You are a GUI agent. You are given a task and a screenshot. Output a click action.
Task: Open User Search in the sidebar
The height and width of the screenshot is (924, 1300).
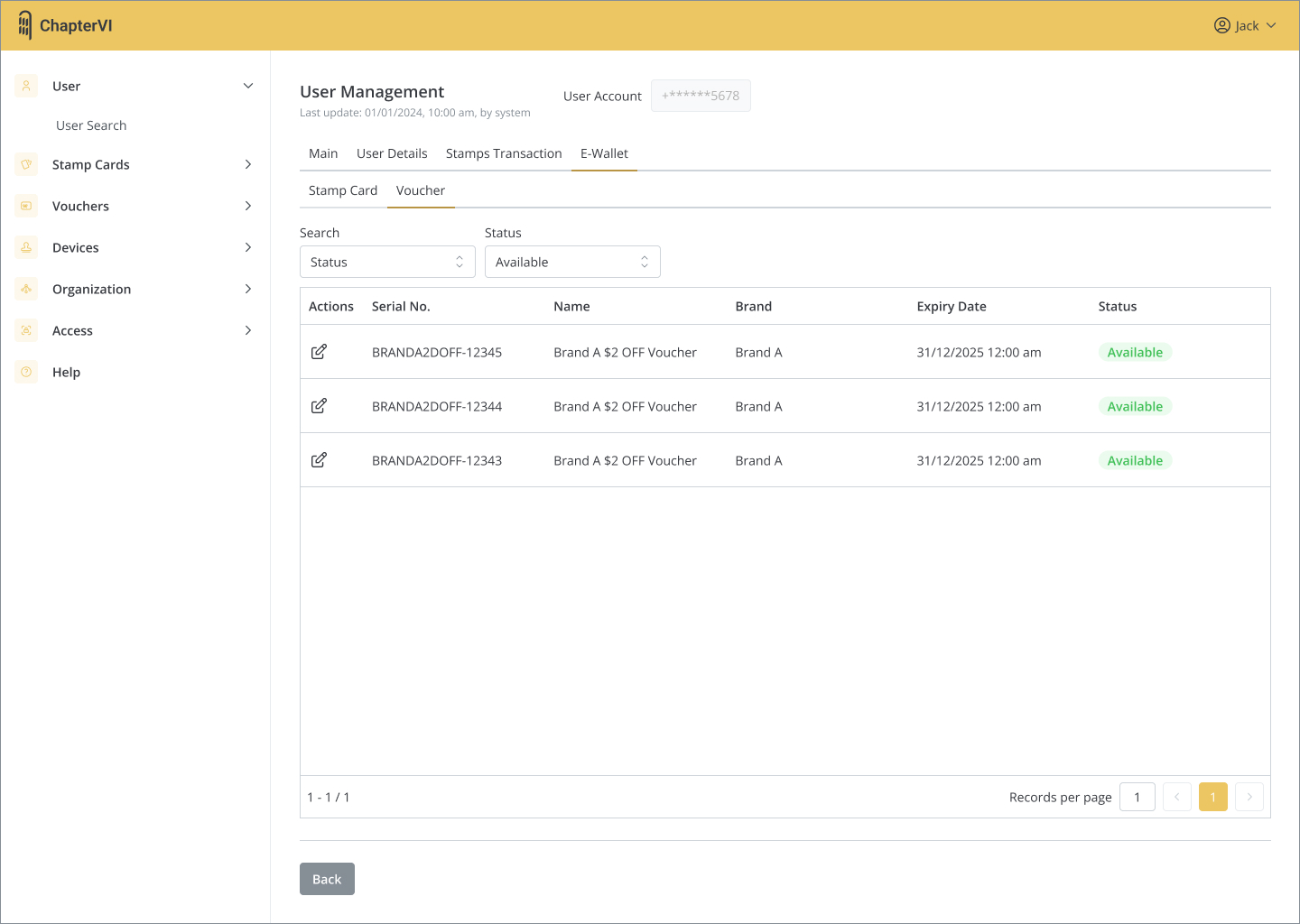(91, 125)
